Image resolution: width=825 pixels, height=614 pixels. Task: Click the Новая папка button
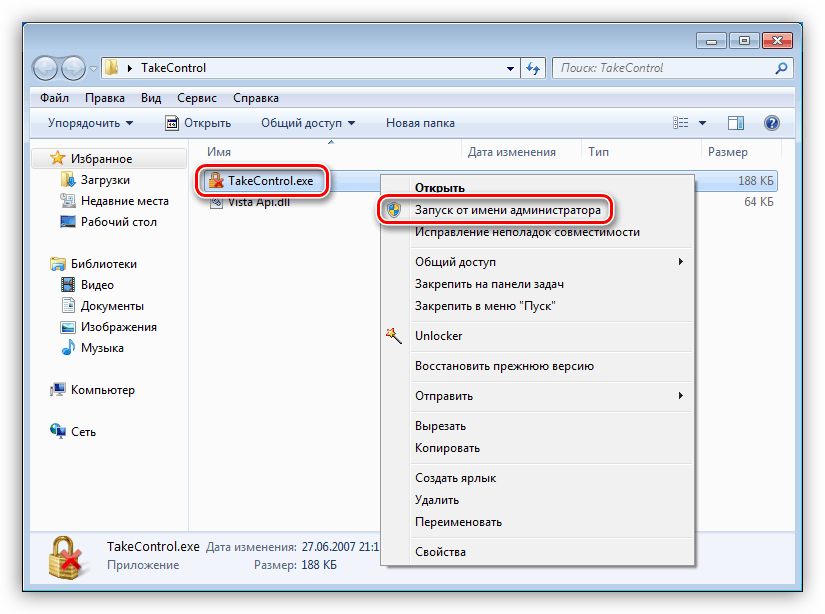tap(420, 123)
